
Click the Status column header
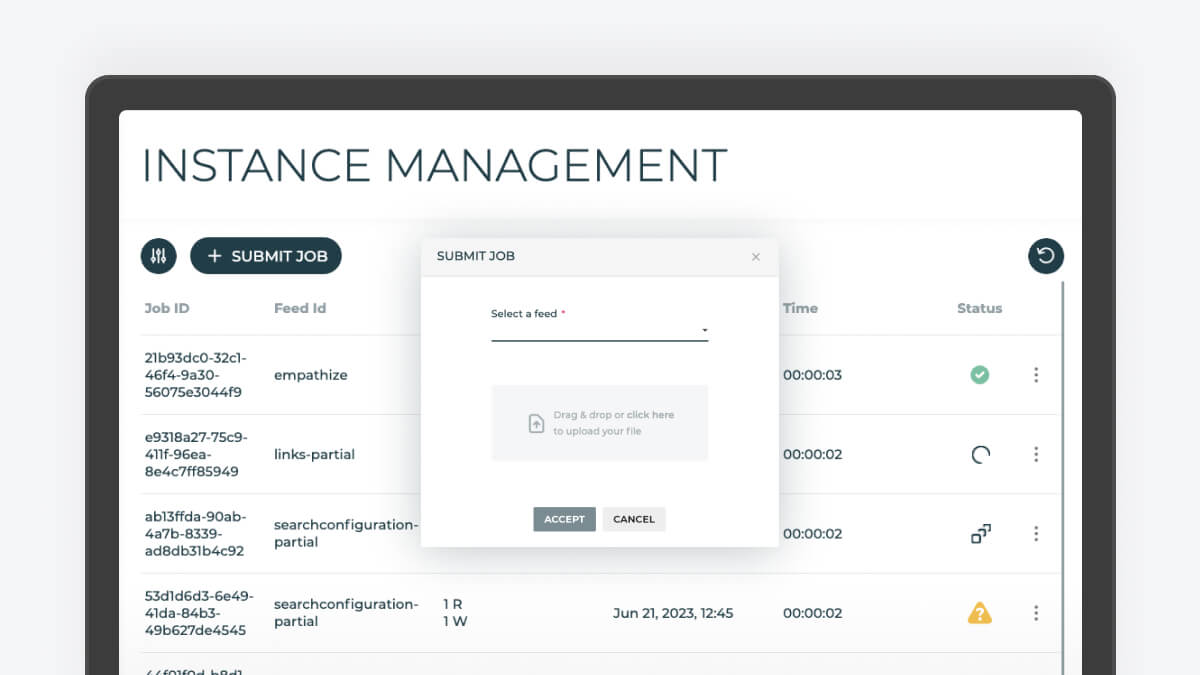pyautogui.click(x=979, y=308)
